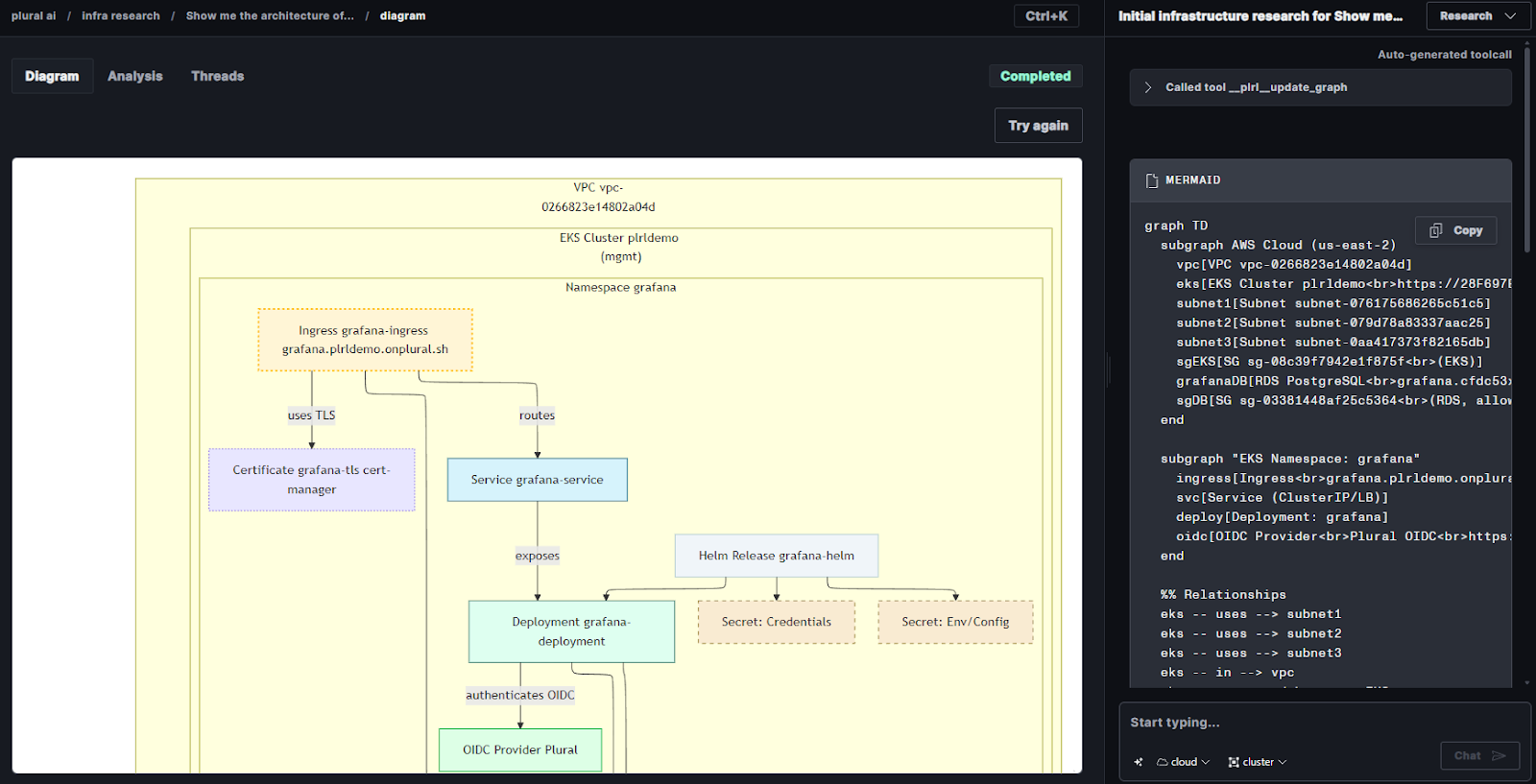Click the Mermaid file icon in code header

[x=1152, y=180]
